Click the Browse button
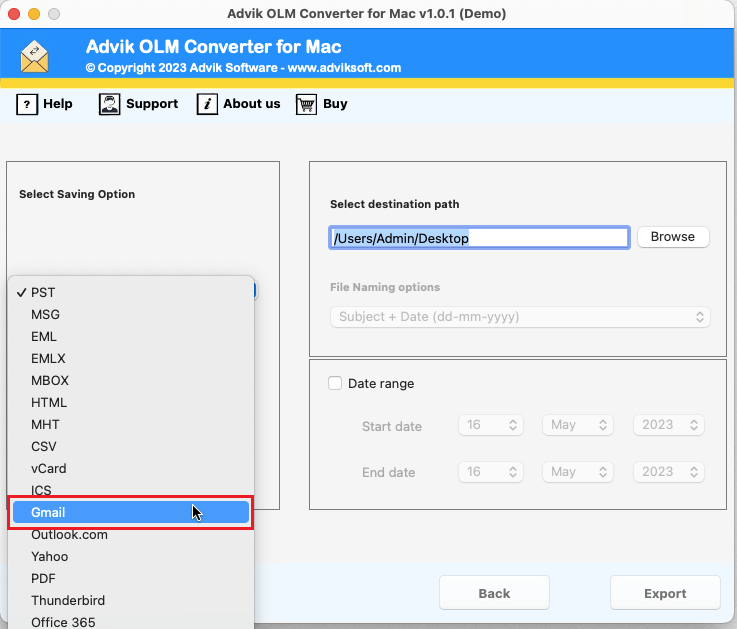Screen dimensions: 737x629 [673, 237]
